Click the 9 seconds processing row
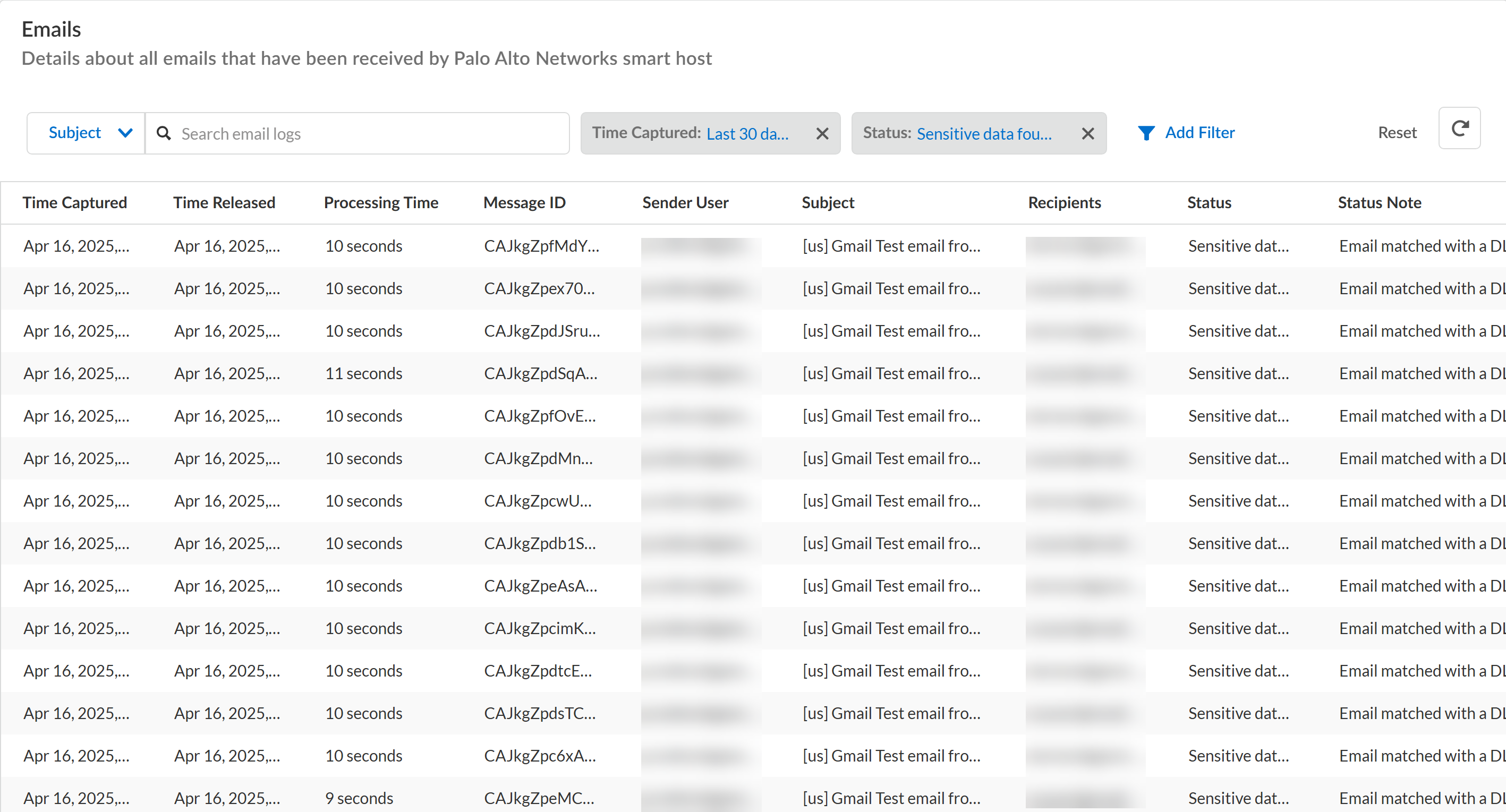 click(x=359, y=798)
